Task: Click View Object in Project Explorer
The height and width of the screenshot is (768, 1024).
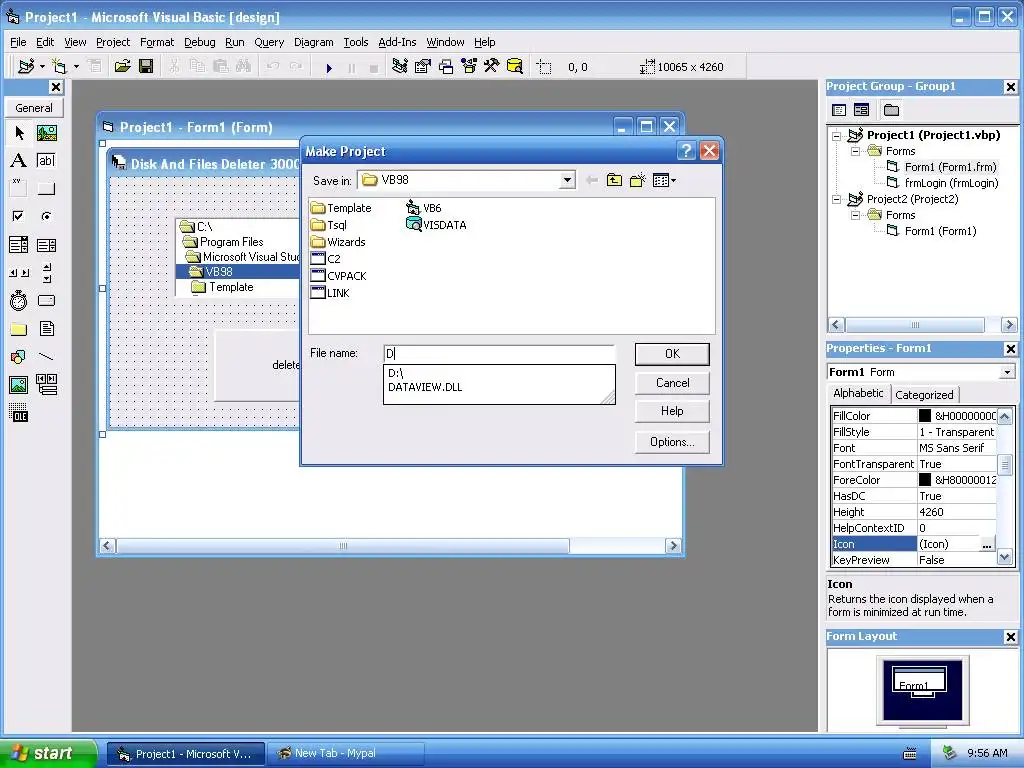Action: coord(861,110)
